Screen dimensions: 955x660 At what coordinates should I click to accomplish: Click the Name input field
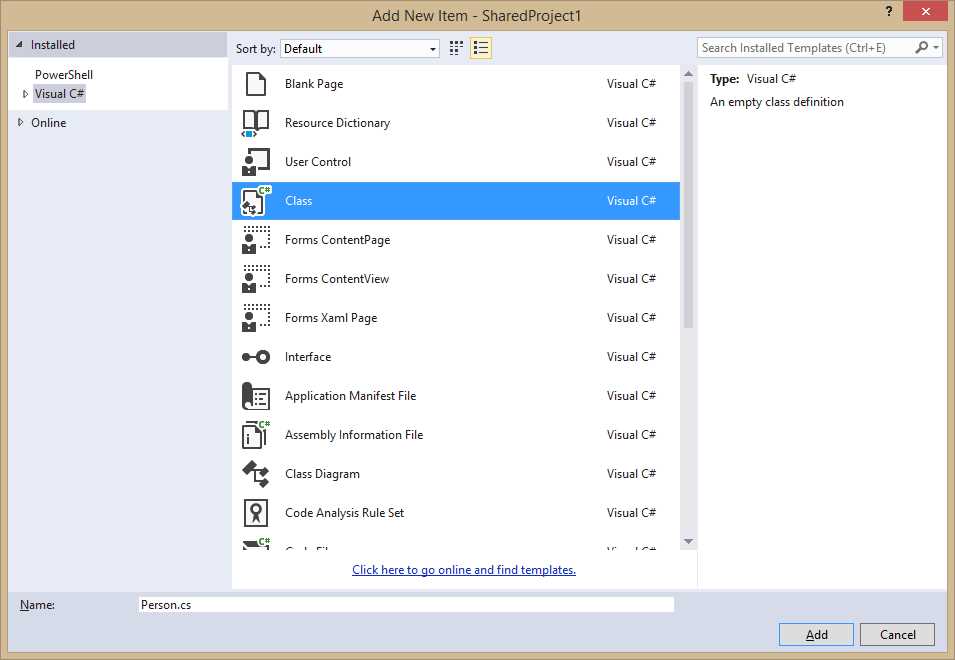click(406, 605)
